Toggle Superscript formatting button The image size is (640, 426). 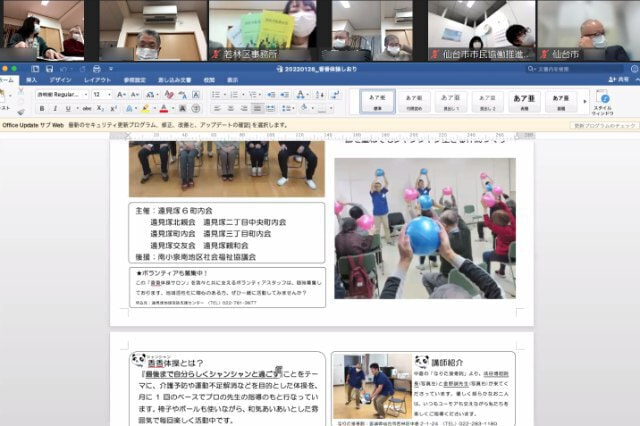coord(114,108)
